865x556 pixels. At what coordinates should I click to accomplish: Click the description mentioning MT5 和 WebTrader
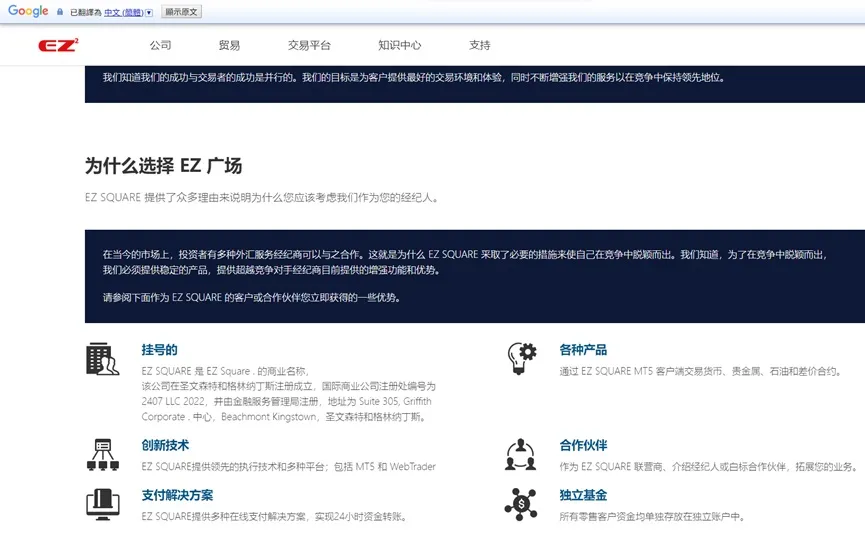(x=289, y=467)
